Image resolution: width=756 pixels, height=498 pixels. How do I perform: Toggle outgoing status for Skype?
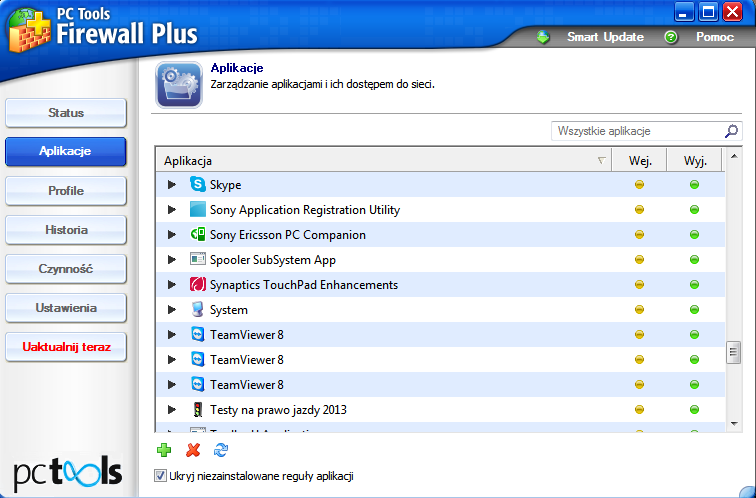[x=694, y=185]
